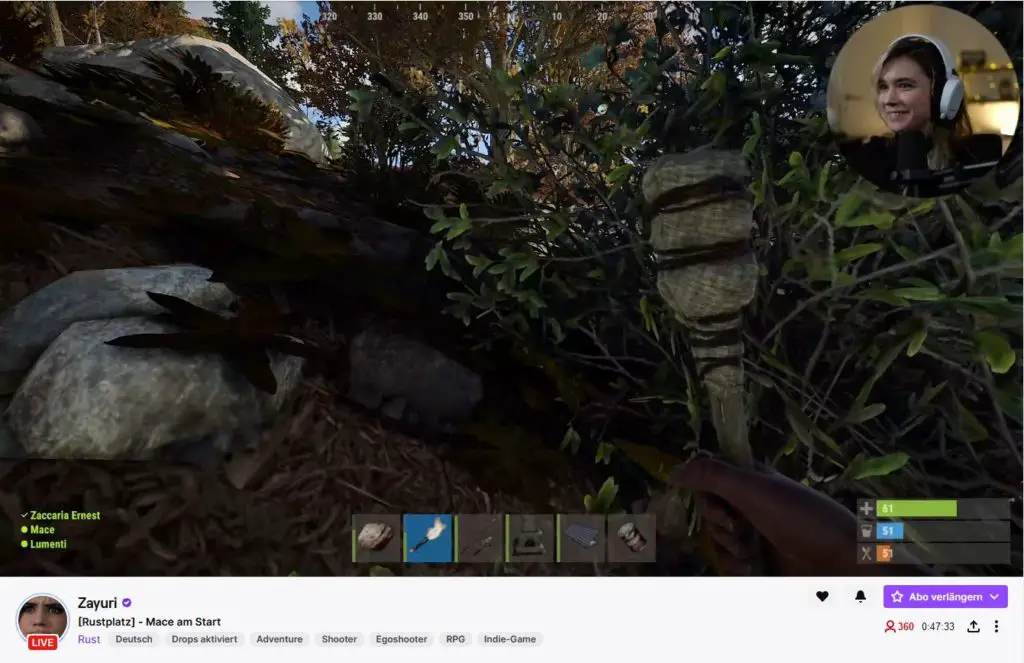Click the verified badge next to Zayuri
Viewport: 1024px width, 663px height.
(127, 602)
